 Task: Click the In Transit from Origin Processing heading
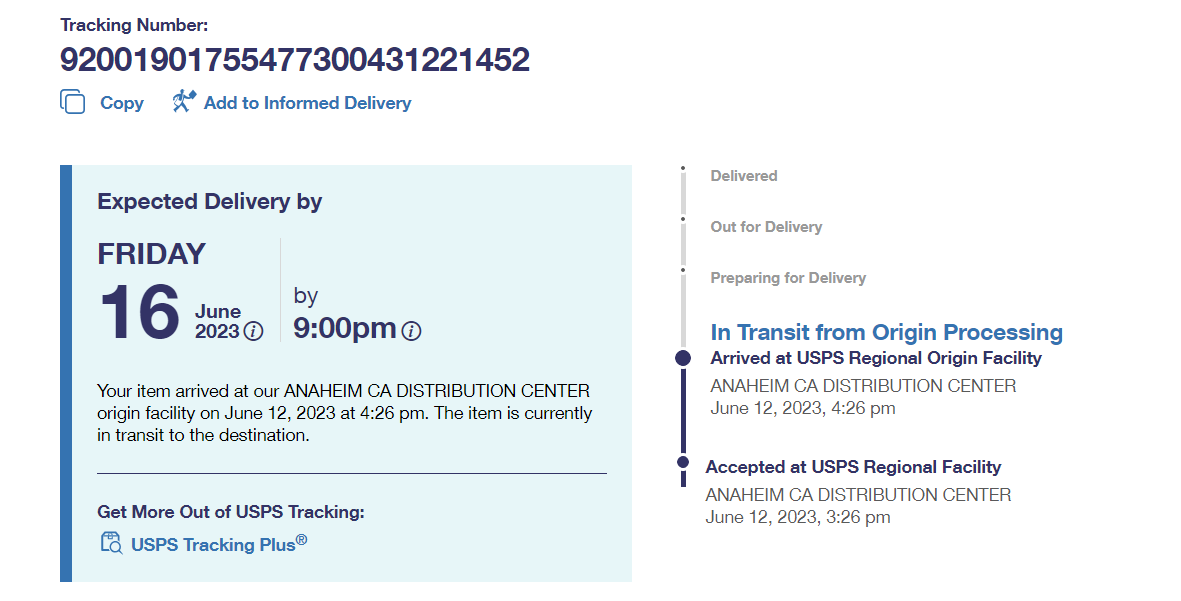[x=886, y=332]
